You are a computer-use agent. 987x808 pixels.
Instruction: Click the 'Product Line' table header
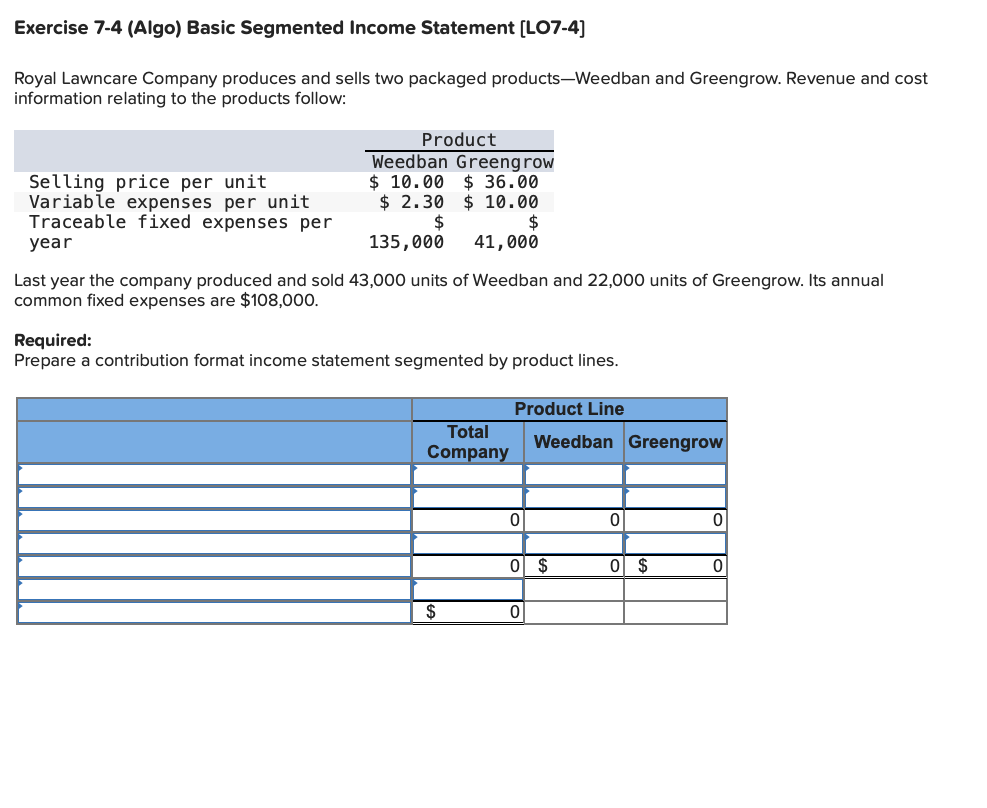pyautogui.click(x=569, y=409)
